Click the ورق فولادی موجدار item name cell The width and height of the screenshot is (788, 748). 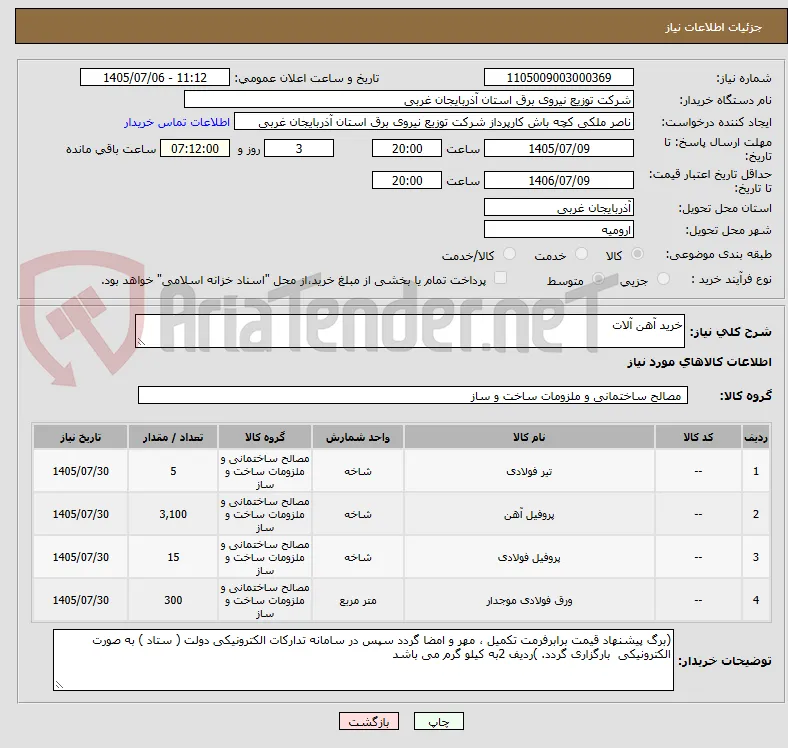tap(529, 600)
